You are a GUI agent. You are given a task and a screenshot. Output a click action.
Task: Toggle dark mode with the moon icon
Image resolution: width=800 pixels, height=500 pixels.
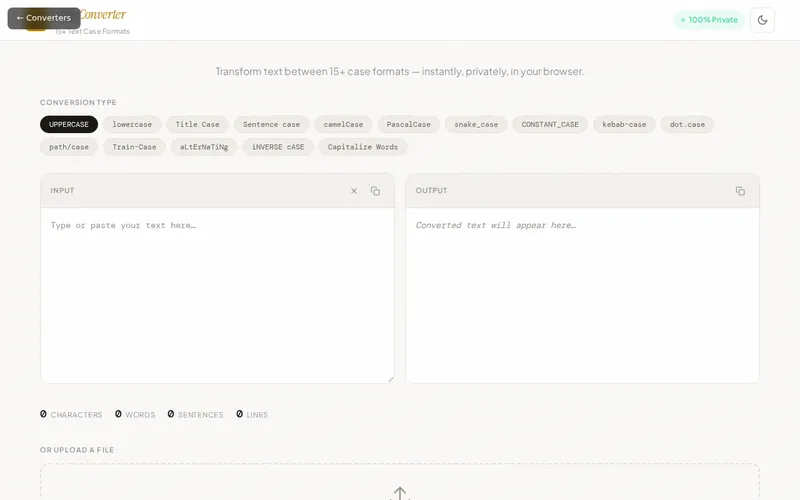coord(762,20)
